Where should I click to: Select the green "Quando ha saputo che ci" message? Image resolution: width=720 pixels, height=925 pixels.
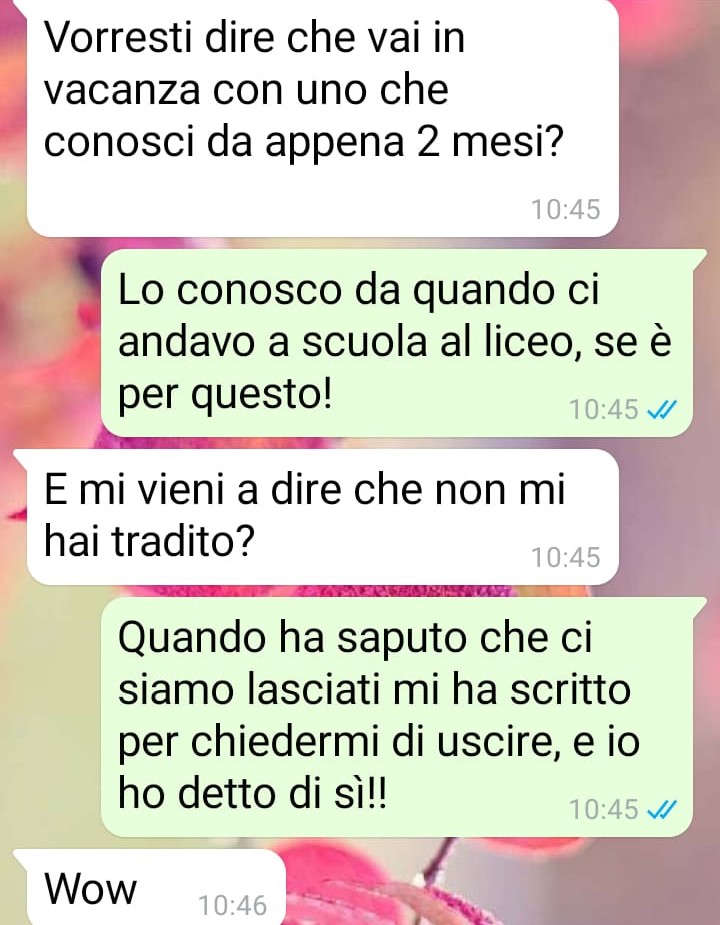397,717
